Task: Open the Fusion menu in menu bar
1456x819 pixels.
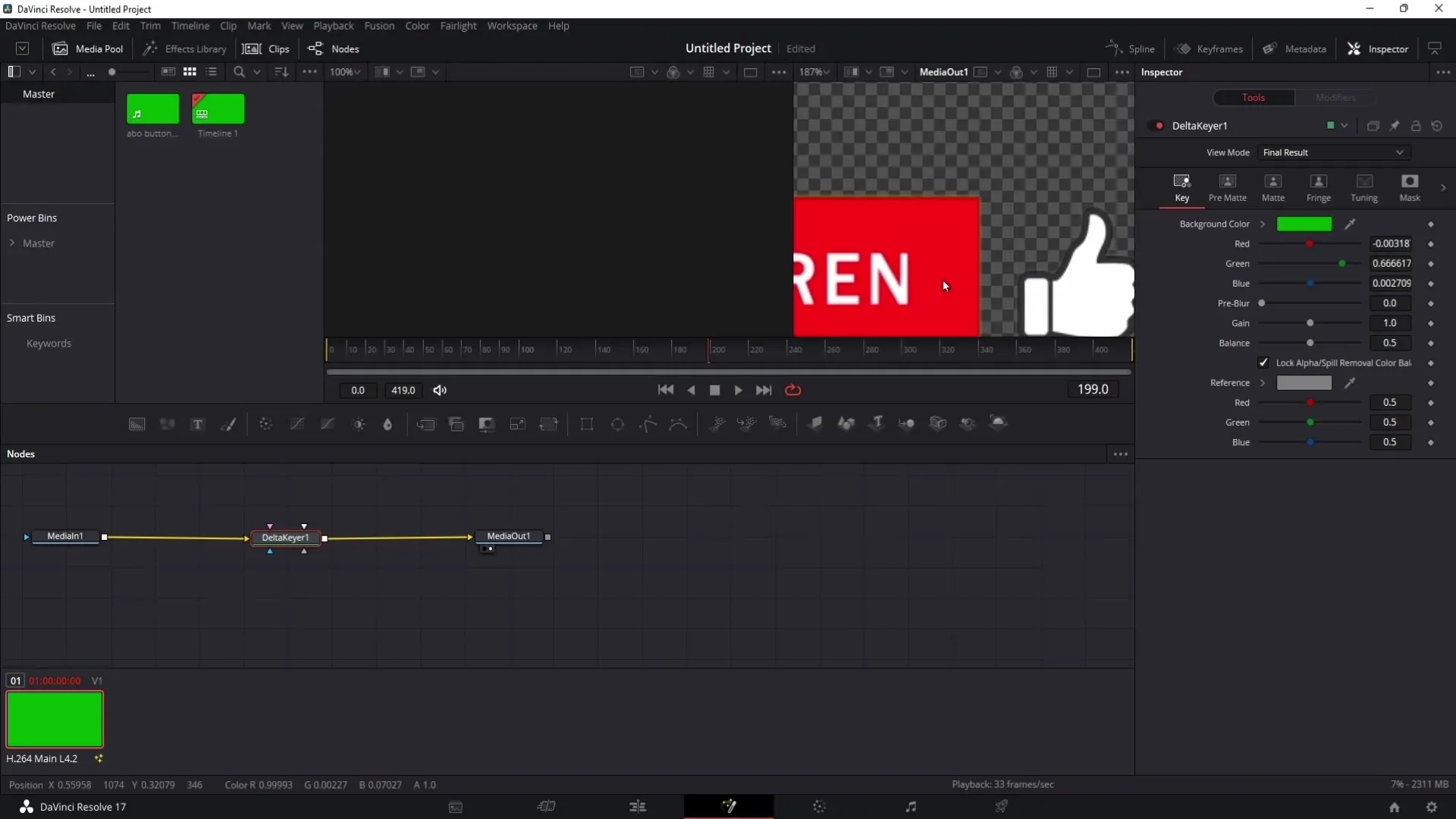Action: (x=378, y=25)
